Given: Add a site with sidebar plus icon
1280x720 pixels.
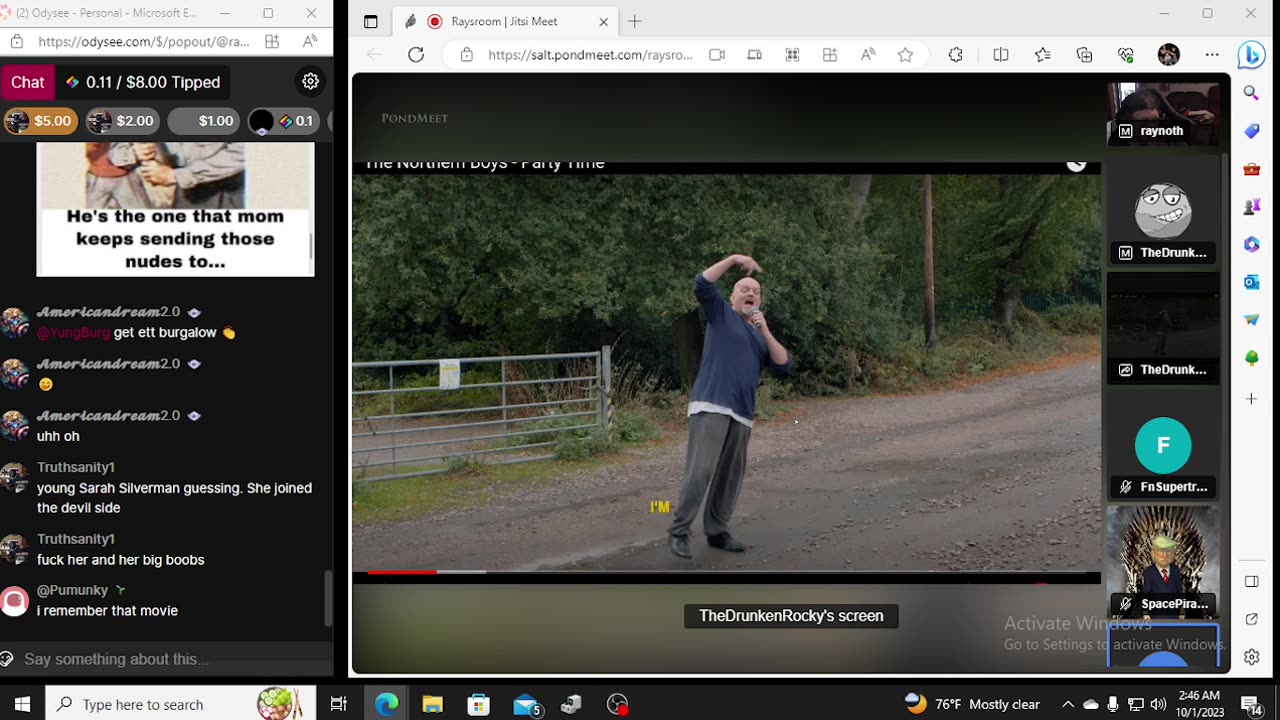Looking at the screenshot, I should click(1251, 399).
